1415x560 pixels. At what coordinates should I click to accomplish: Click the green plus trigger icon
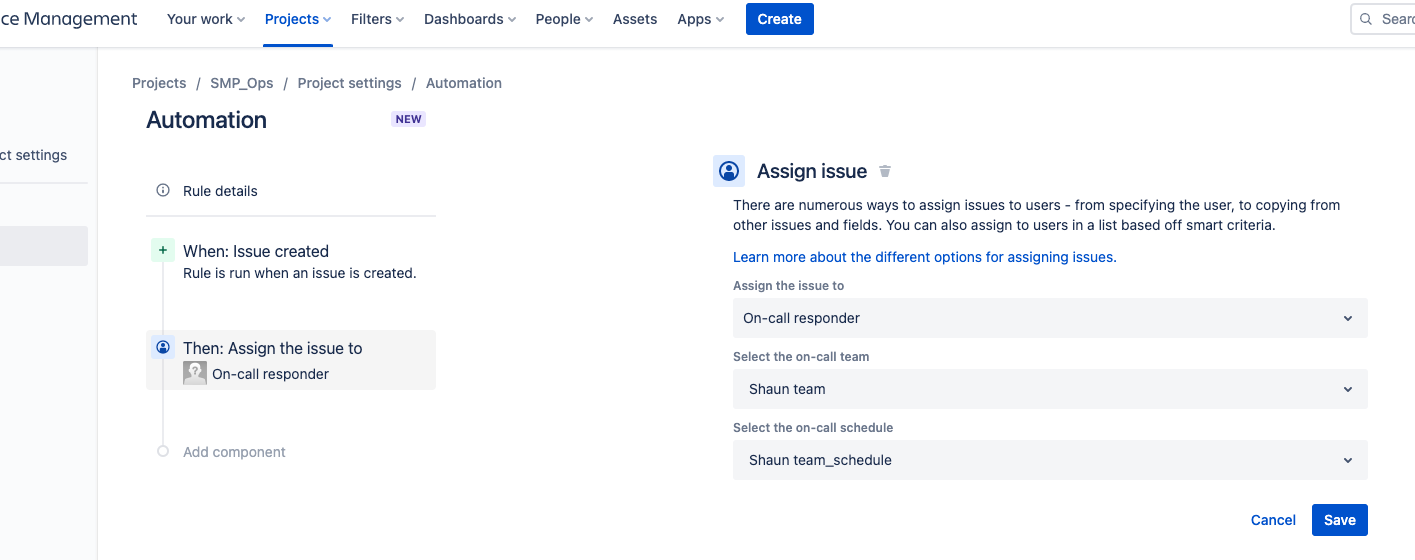[163, 251]
